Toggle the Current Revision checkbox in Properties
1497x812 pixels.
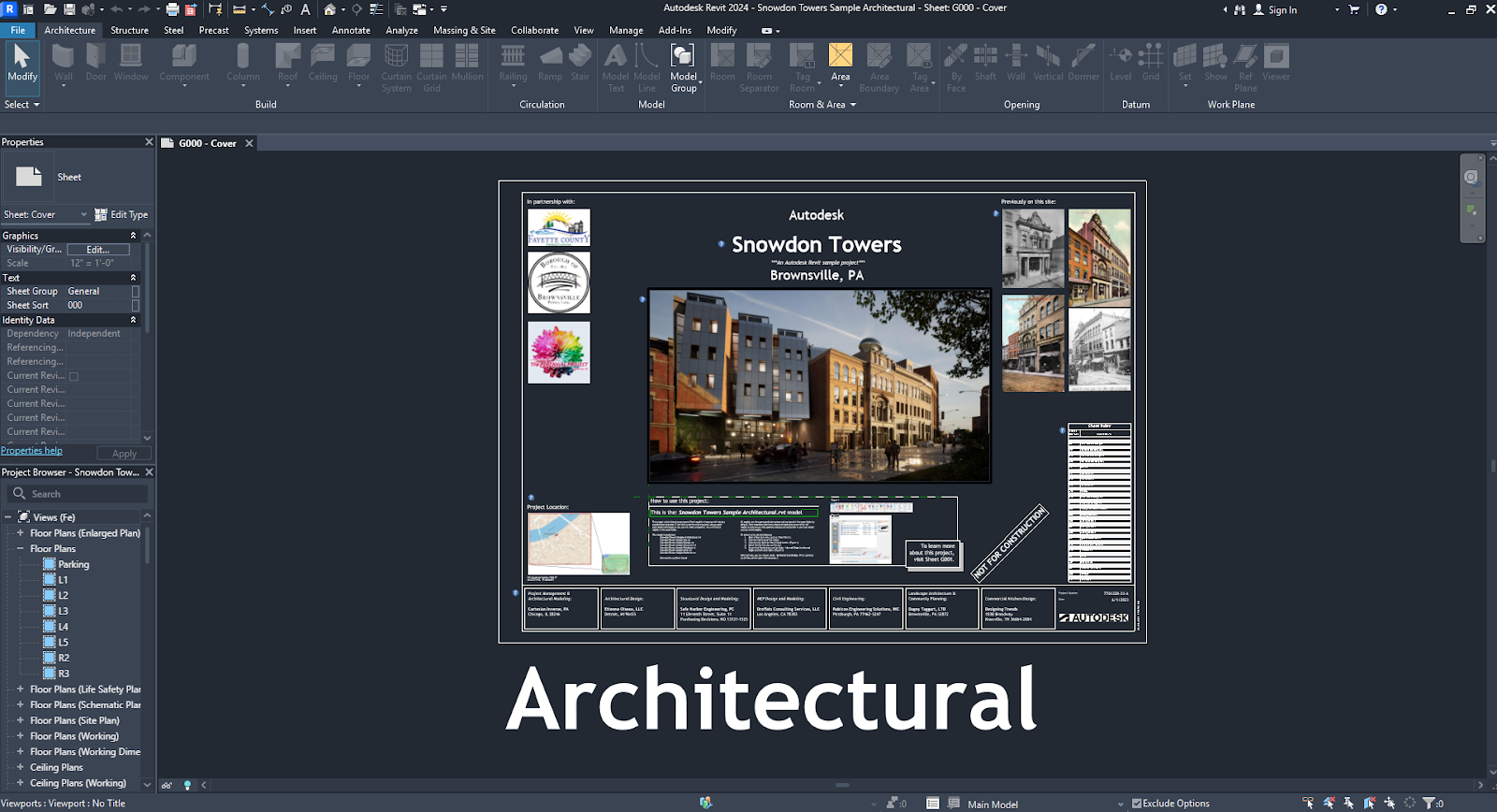coord(74,376)
